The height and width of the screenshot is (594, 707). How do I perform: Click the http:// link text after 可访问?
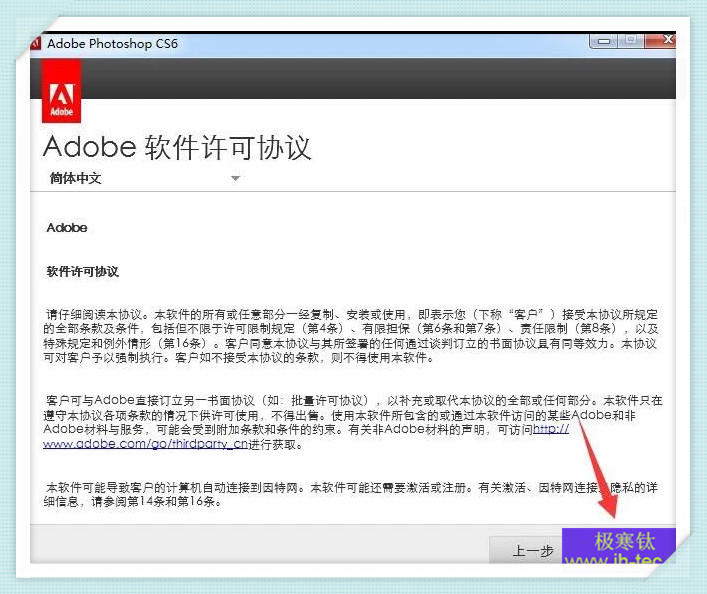pyautogui.click(x=551, y=429)
